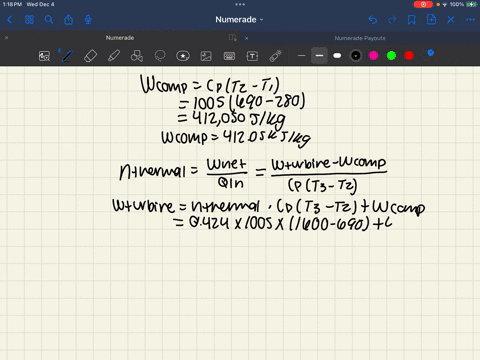
Task: Select the black pen color
Action: [x=356, y=56]
